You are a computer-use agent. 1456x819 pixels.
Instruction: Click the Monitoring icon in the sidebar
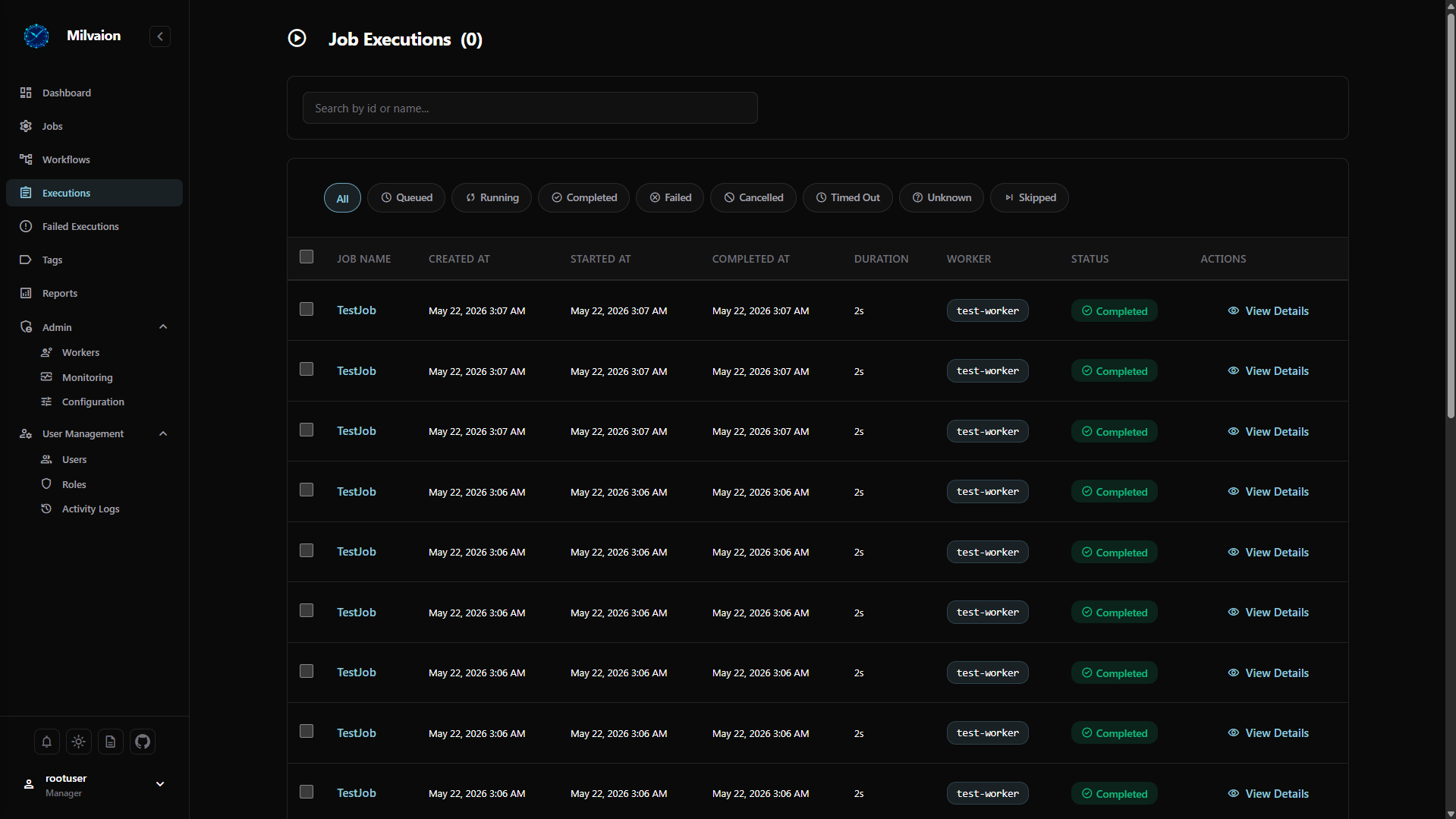[46, 377]
